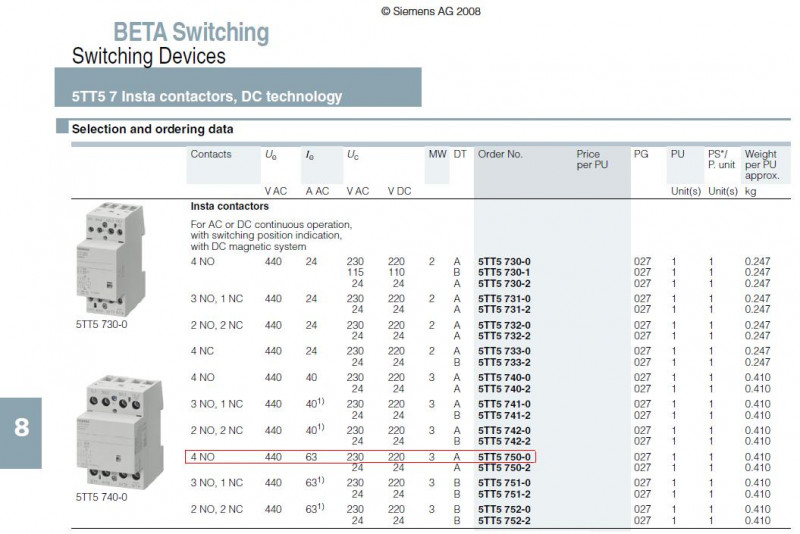
Task: Click 3 NO, 1 NC cell in 5TT5 751-0 row
Action: pyautogui.click(x=217, y=483)
